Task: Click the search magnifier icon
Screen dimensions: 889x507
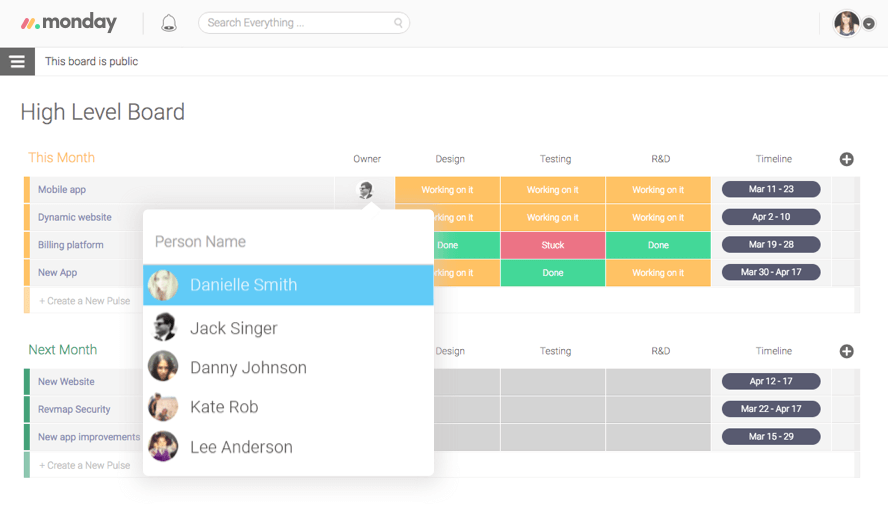Action: click(398, 23)
